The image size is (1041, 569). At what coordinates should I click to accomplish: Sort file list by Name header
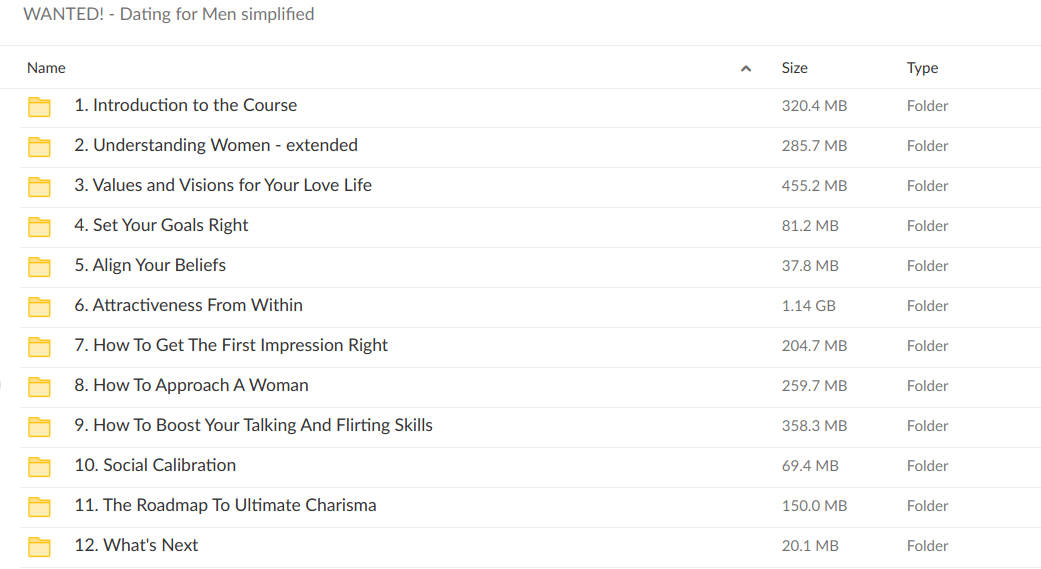pos(46,68)
